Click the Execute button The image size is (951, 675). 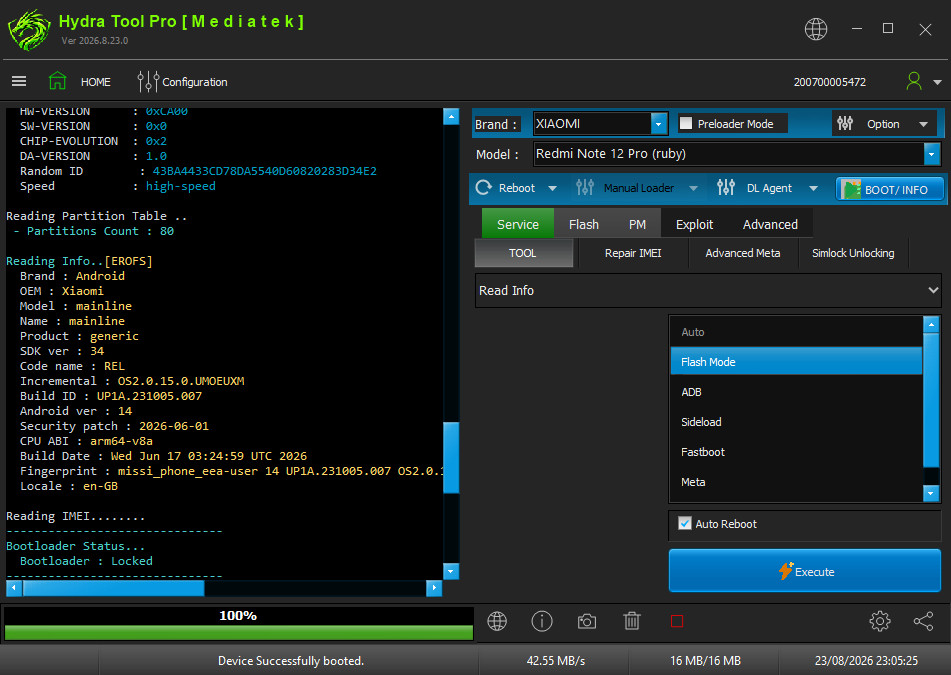point(804,571)
